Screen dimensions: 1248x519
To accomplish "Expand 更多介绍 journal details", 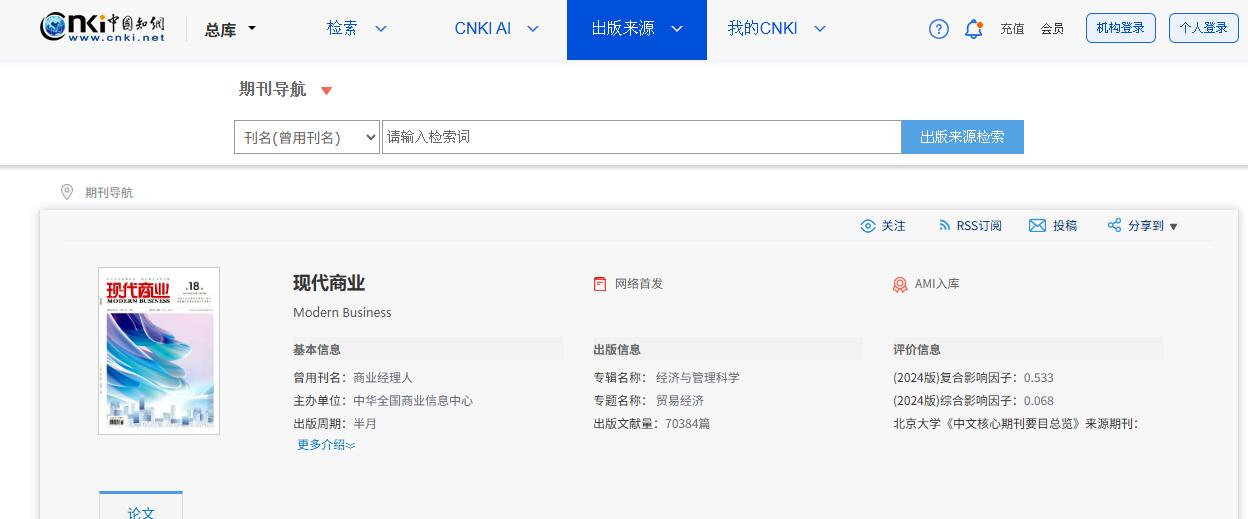I will click(326, 445).
